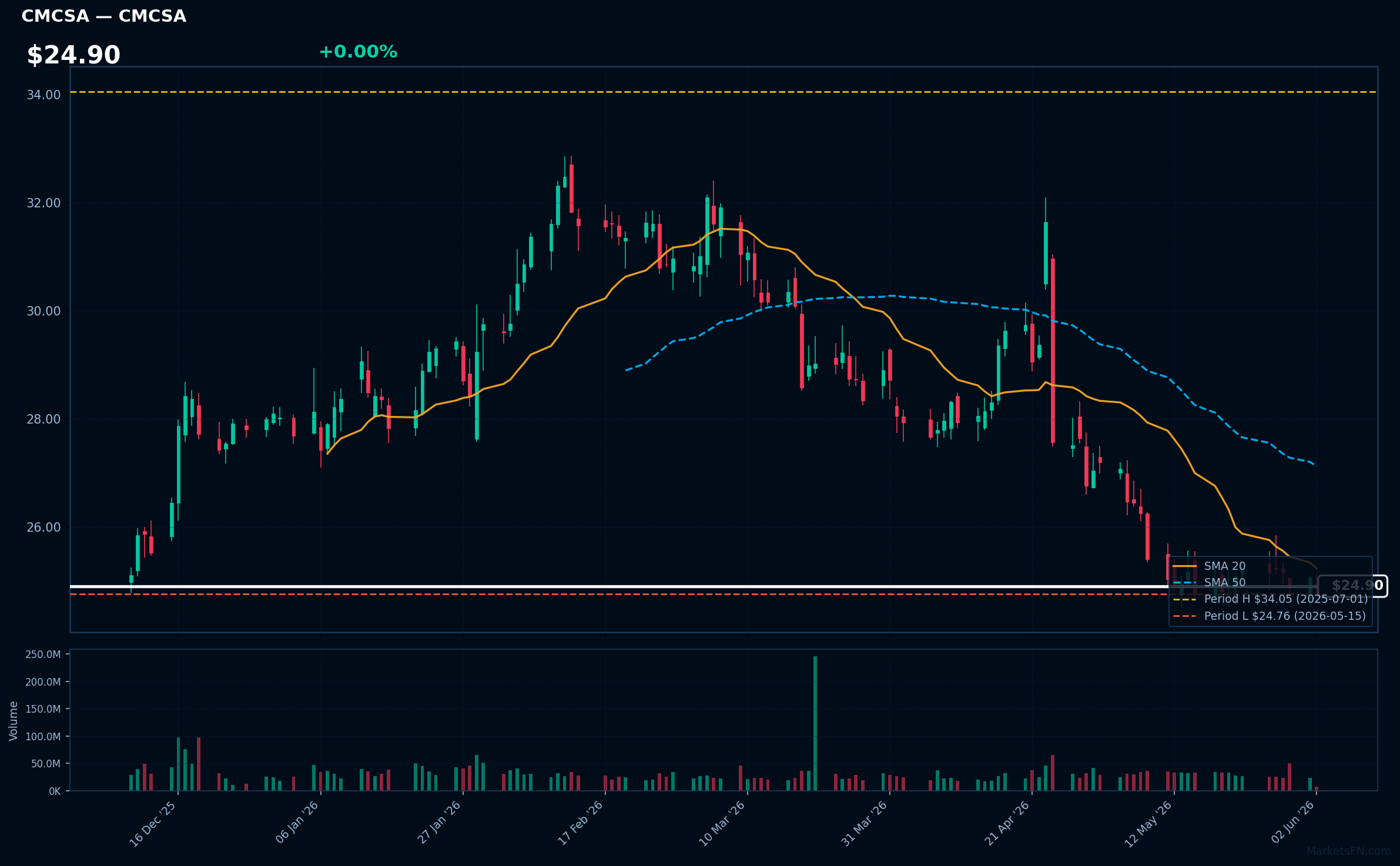
Task: Click the large red candle after 21 Apr
Action: click(x=1053, y=351)
